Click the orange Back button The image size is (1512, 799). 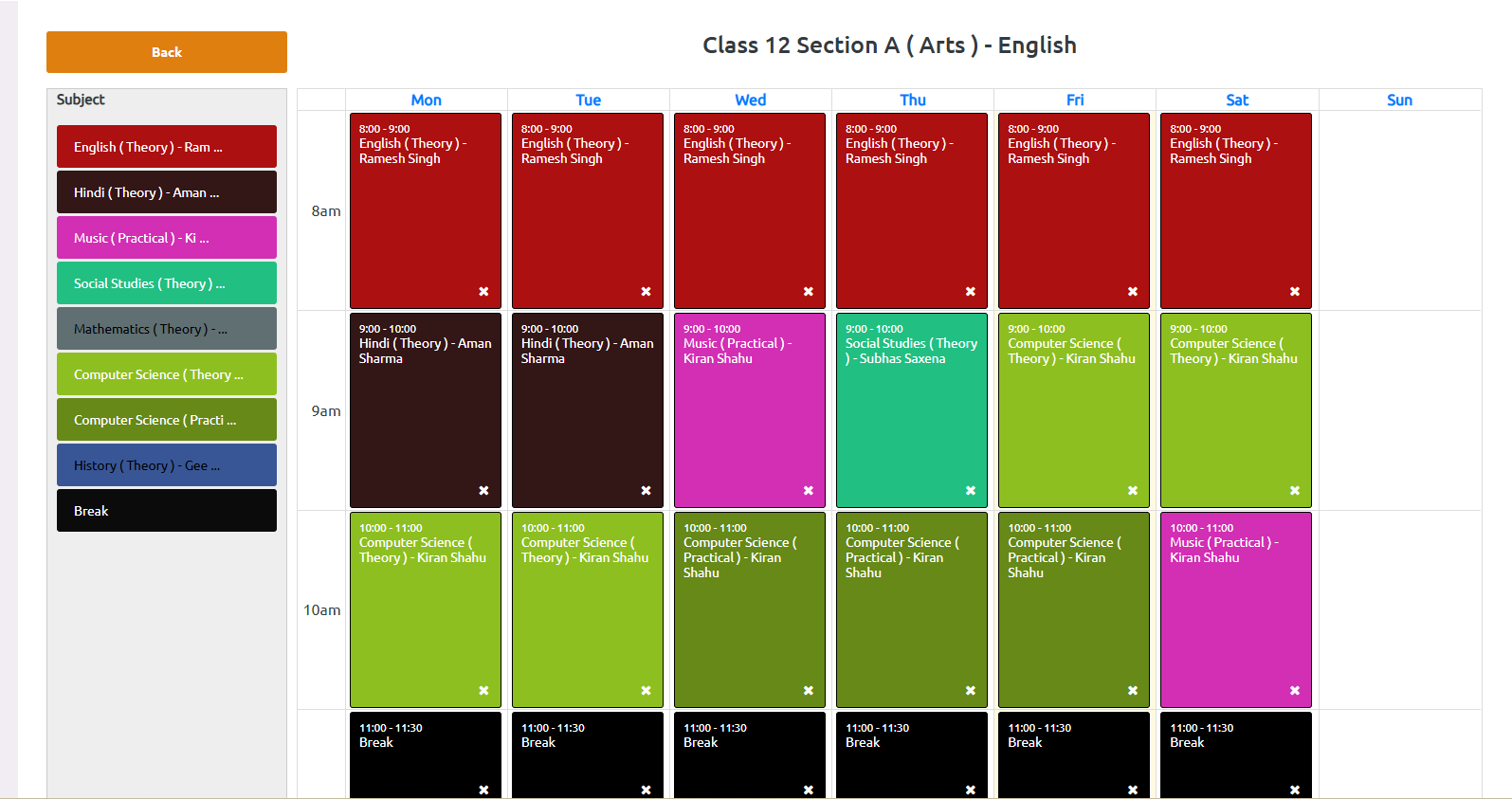tap(167, 52)
